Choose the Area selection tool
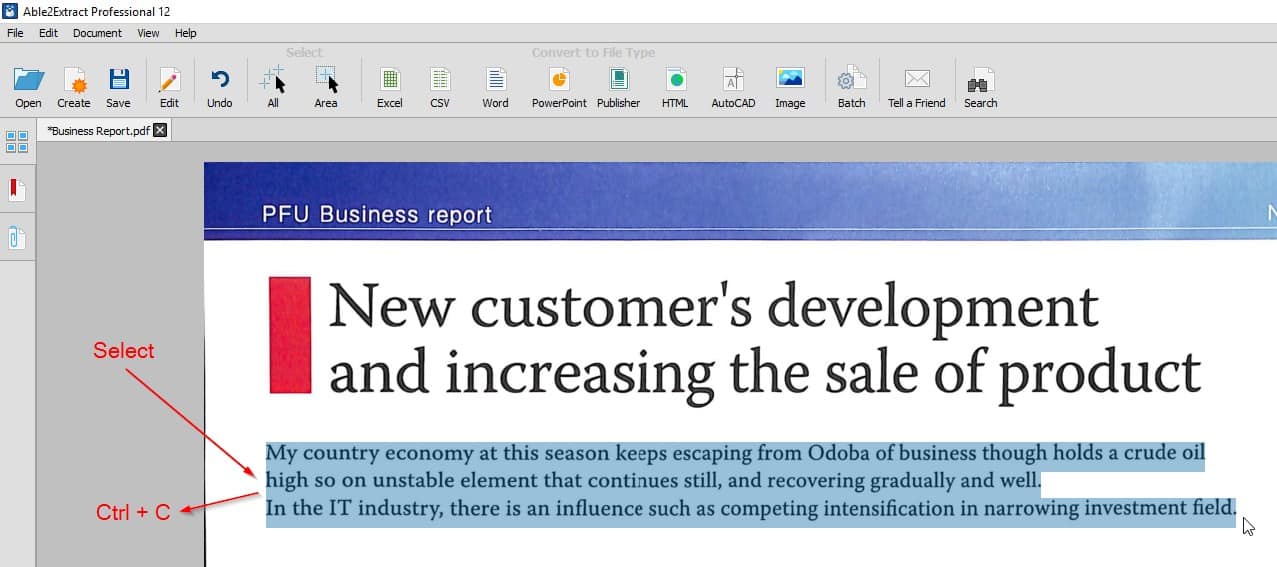 coord(326,80)
